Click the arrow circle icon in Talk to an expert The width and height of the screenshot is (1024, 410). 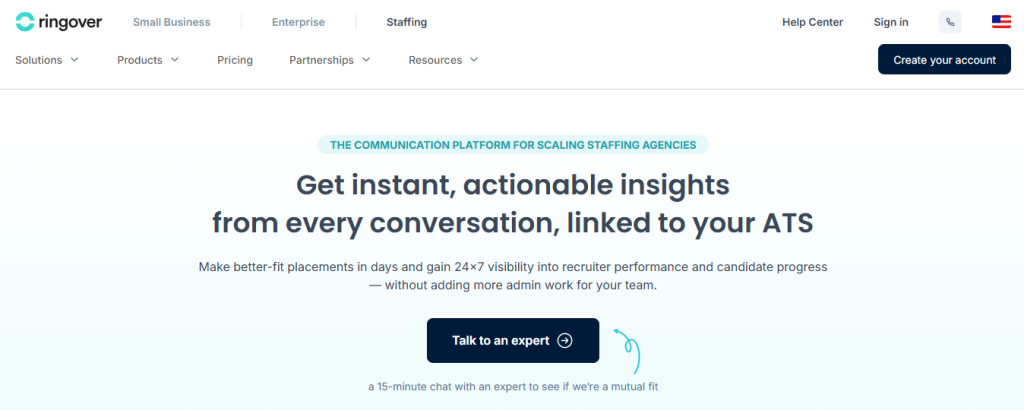pos(565,340)
